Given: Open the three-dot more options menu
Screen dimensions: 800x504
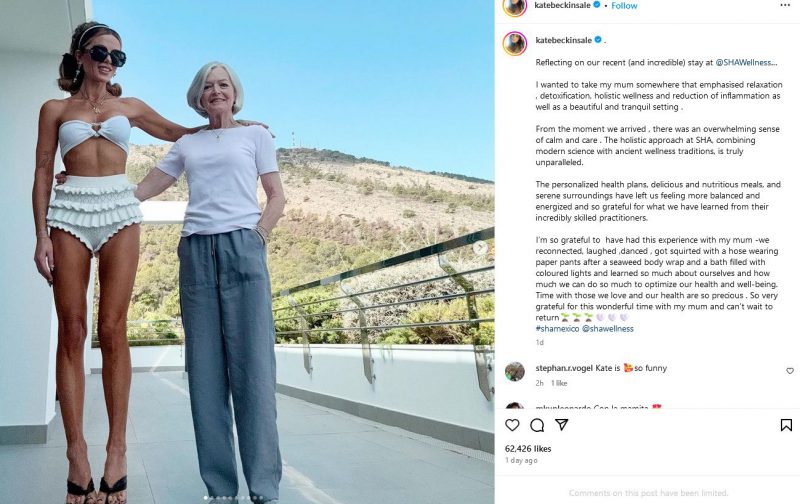Looking at the screenshot, I should (785, 5).
